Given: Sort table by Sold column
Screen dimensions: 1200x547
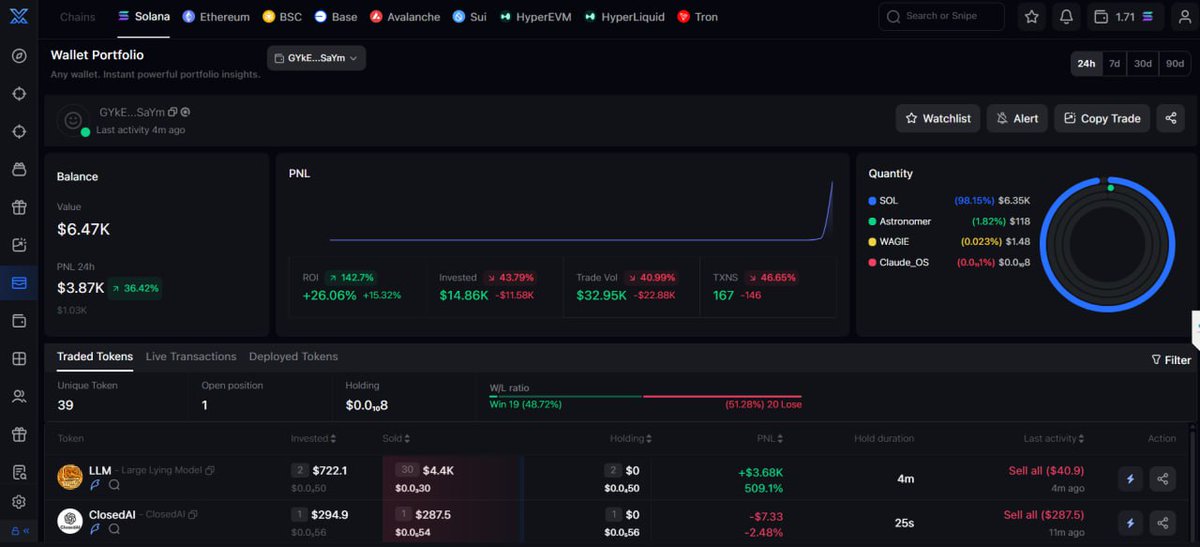Looking at the screenshot, I should pyautogui.click(x=396, y=438).
